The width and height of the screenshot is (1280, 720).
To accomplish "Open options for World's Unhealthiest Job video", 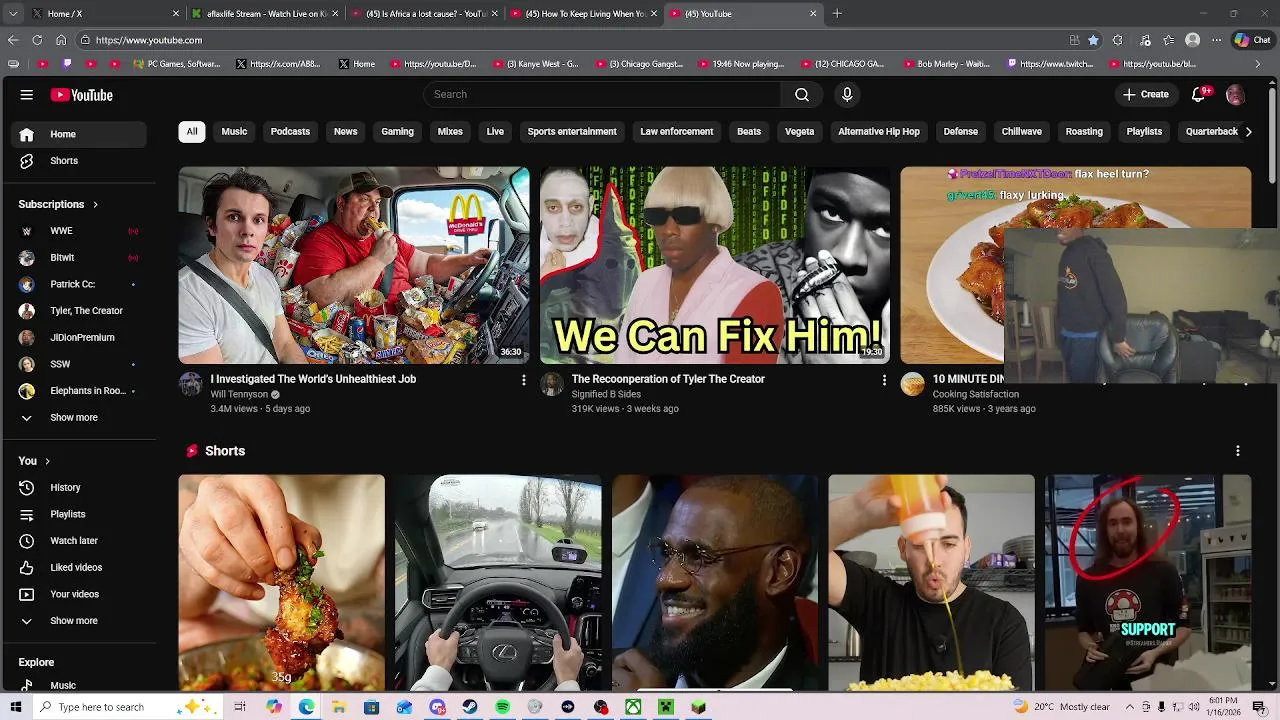I will pyautogui.click(x=523, y=380).
